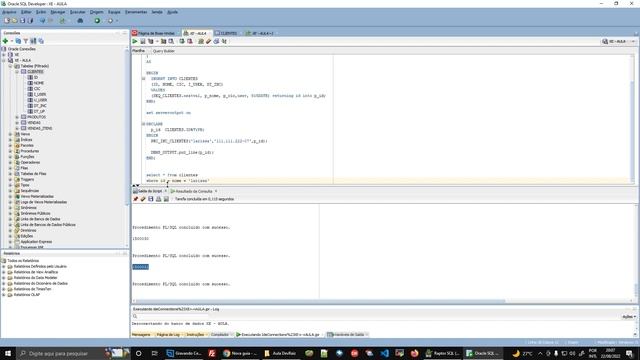Screen dimensions: 640x360
Task: Expand the Procedures node in the tree
Action: click(11, 151)
